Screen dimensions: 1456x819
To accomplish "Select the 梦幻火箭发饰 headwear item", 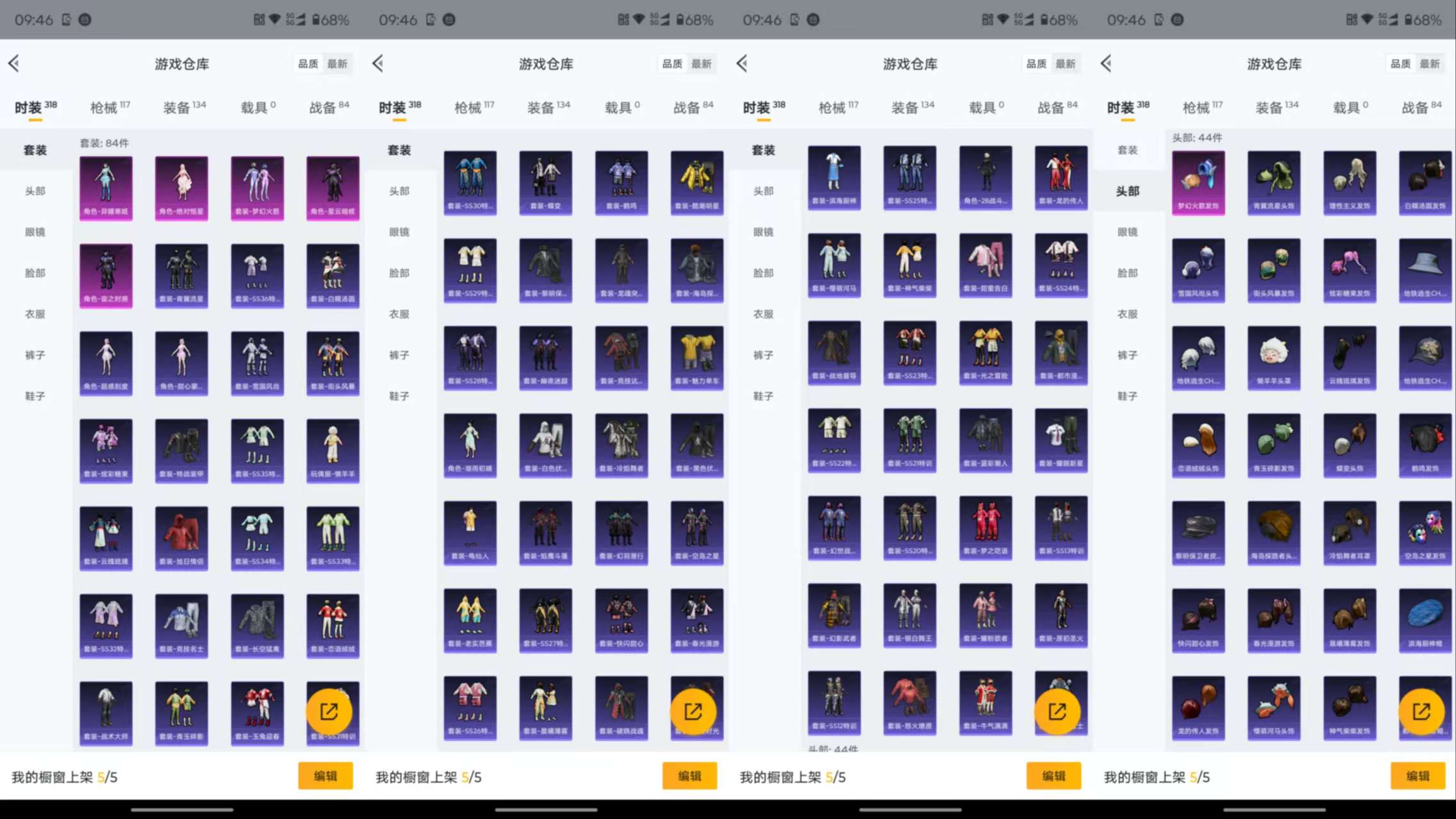I will (1198, 182).
